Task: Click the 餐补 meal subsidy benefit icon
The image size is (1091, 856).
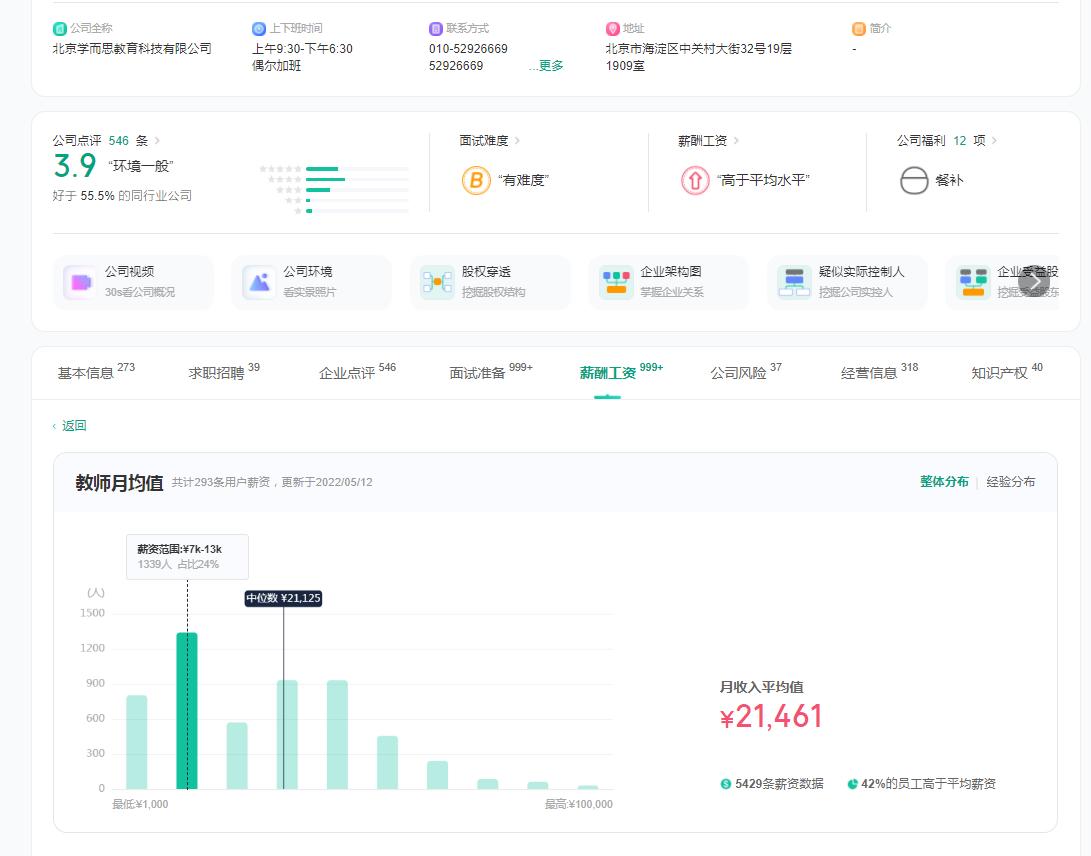Action: click(914, 181)
